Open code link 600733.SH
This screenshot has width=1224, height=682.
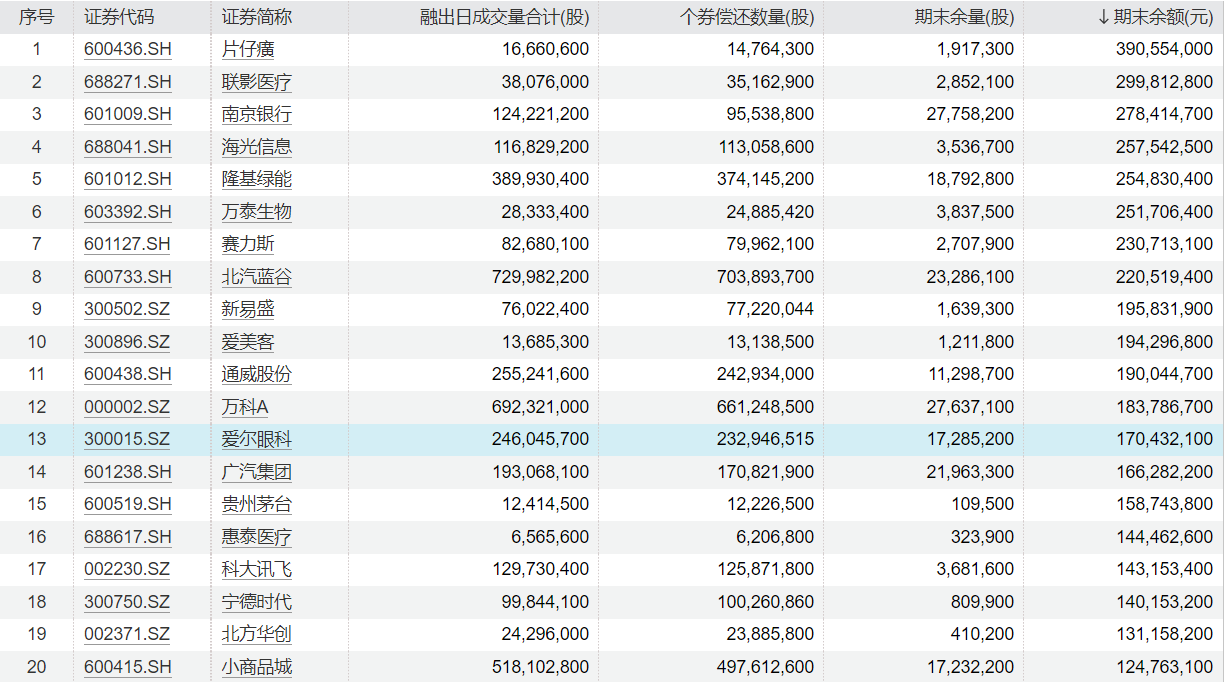pos(128,277)
